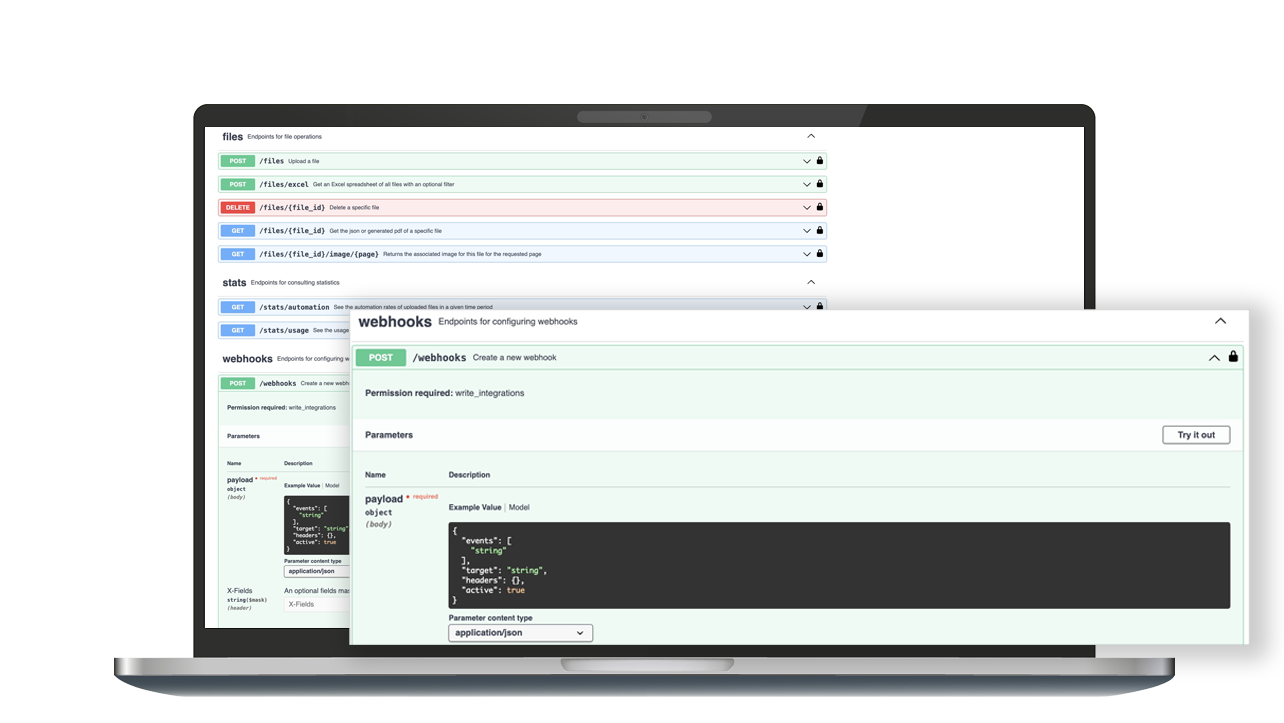Viewport: 1284px width, 723px height.
Task: Click the lock icon on GET /stats/automation row
Action: tap(819, 307)
